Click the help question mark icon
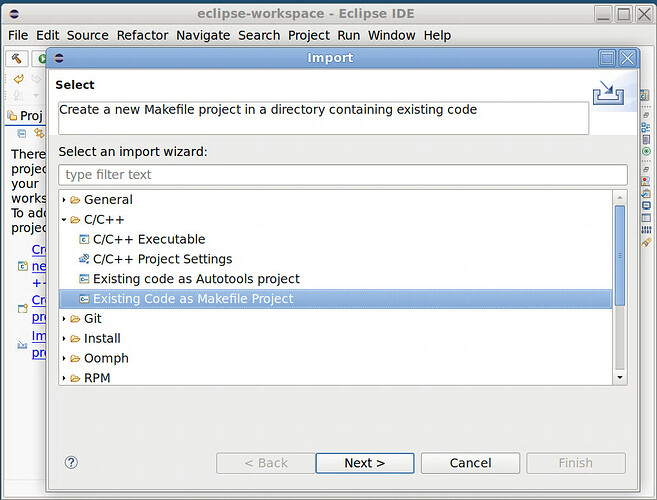Viewport: 657px width, 500px height. pyautogui.click(x=71, y=462)
